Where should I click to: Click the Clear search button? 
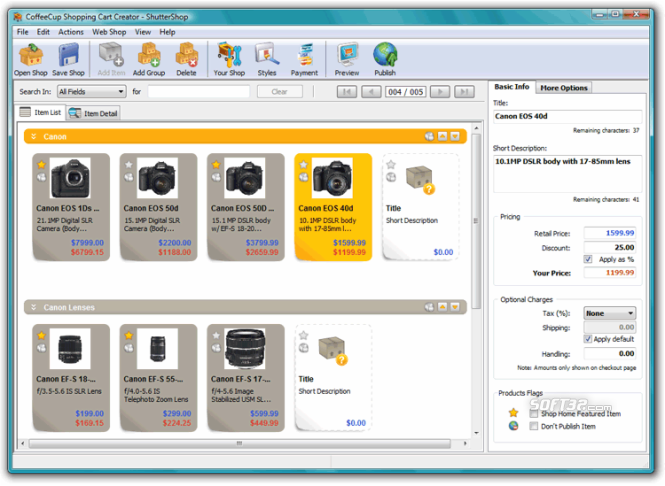click(x=279, y=92)
